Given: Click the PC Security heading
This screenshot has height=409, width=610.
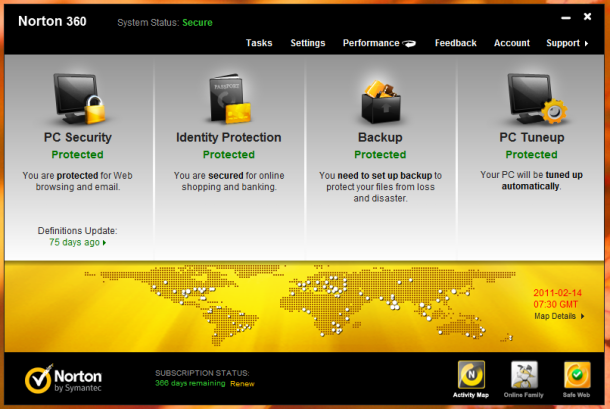Looking at the screenshot, I should tap(78, 137).
